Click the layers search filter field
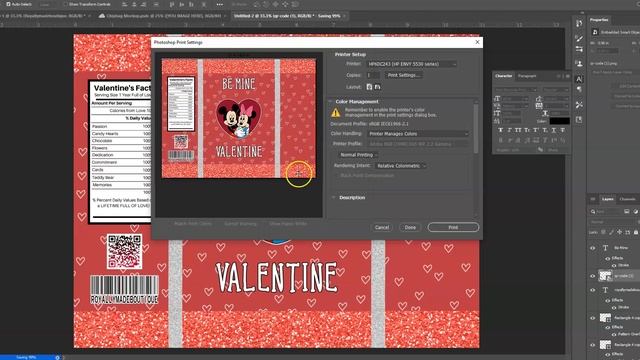The height and width of the screenshot is (360, 640). pyautogui.click(x=605, y=211)
